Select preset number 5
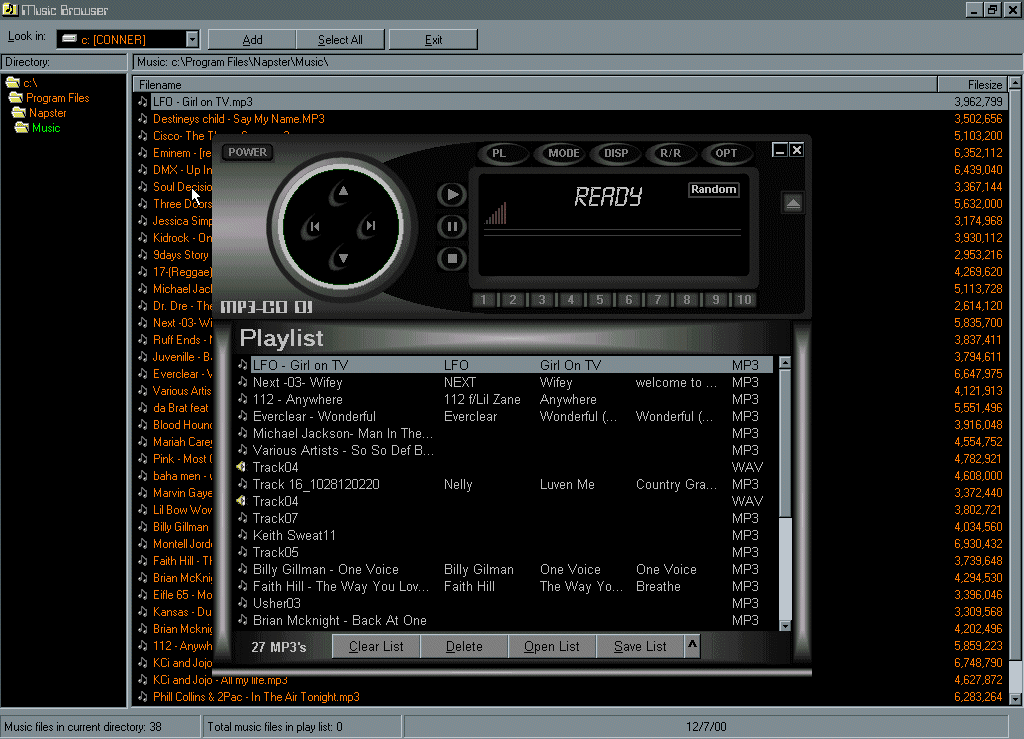The width and height of the screenshot is (1024, 739). pyautogui.click(x=600, y=300)
